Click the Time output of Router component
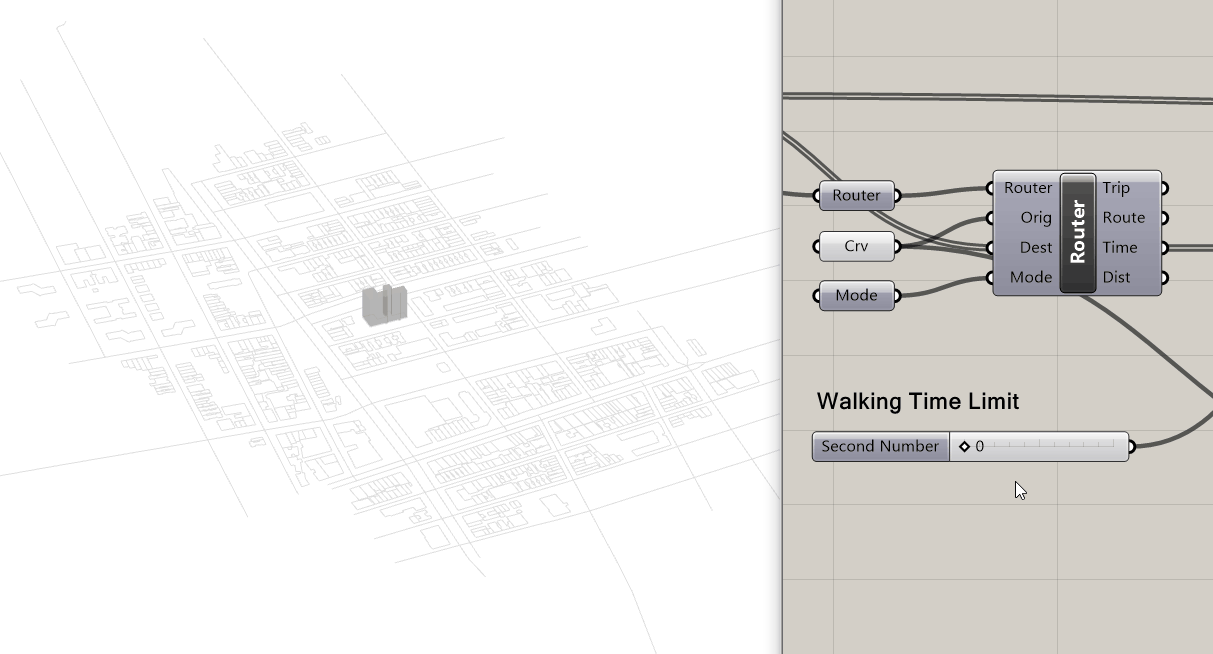Image resolution: width=1213 pixels, height=654 pixels. [1120, 248]
